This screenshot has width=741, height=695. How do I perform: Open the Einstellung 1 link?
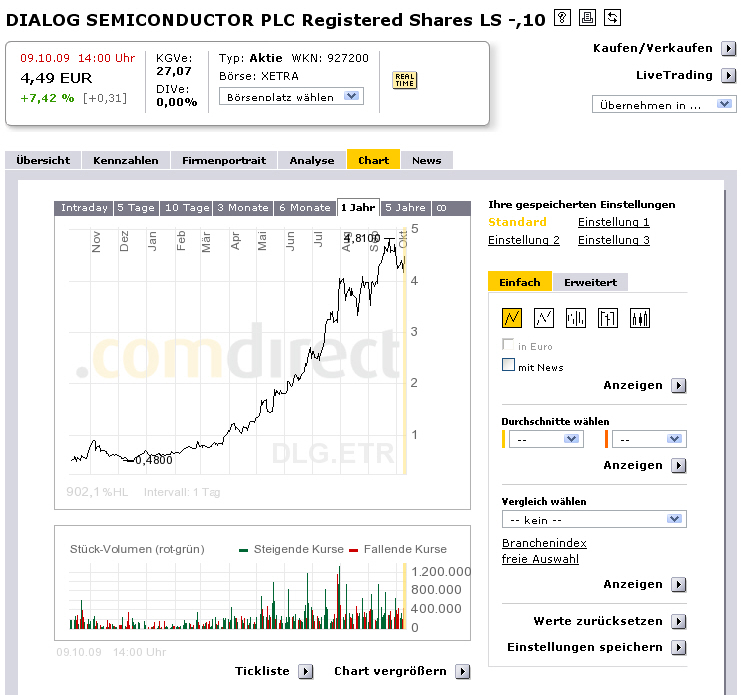(613, 222)
